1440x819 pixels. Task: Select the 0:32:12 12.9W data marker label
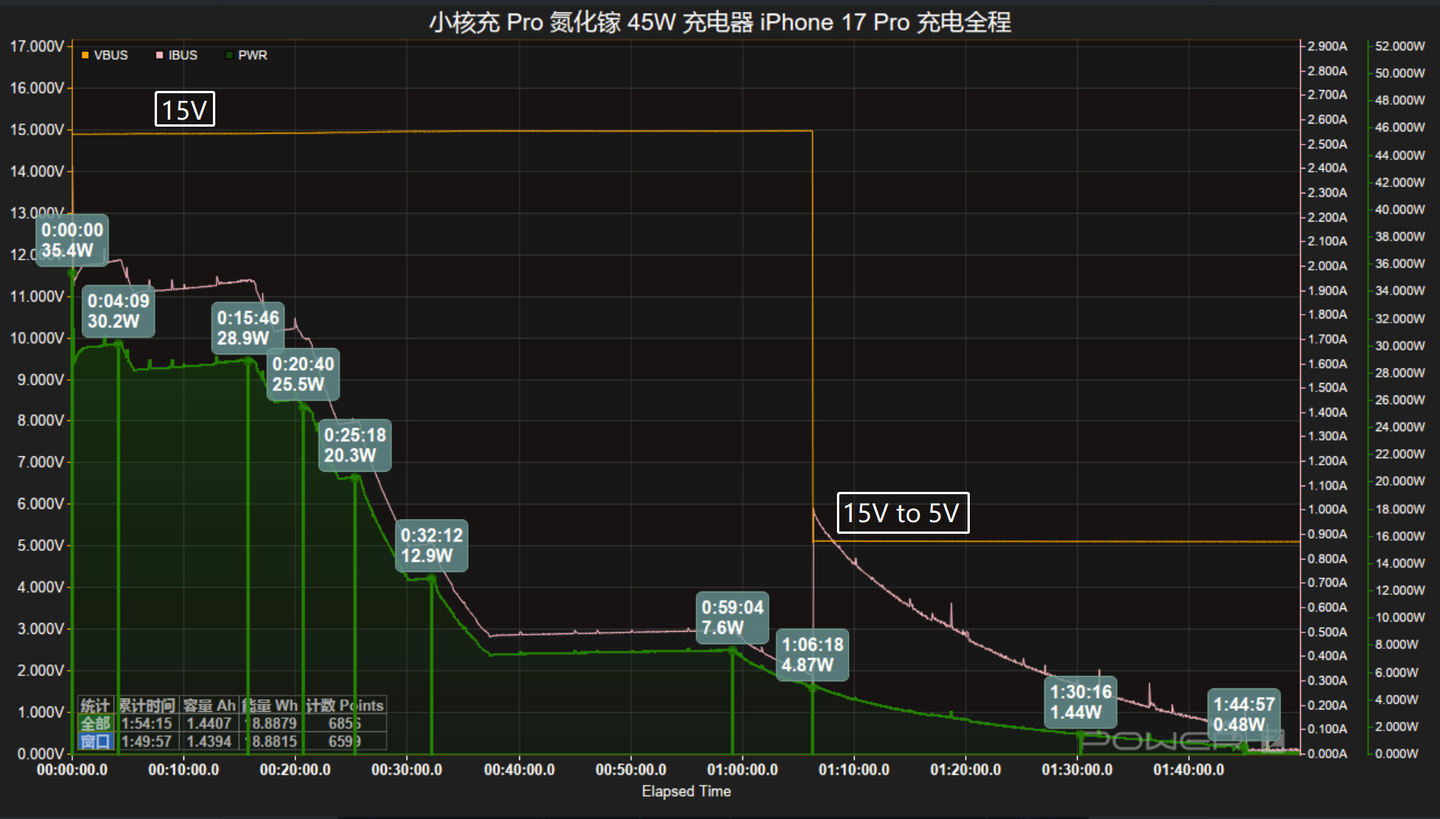click(431, 545)
